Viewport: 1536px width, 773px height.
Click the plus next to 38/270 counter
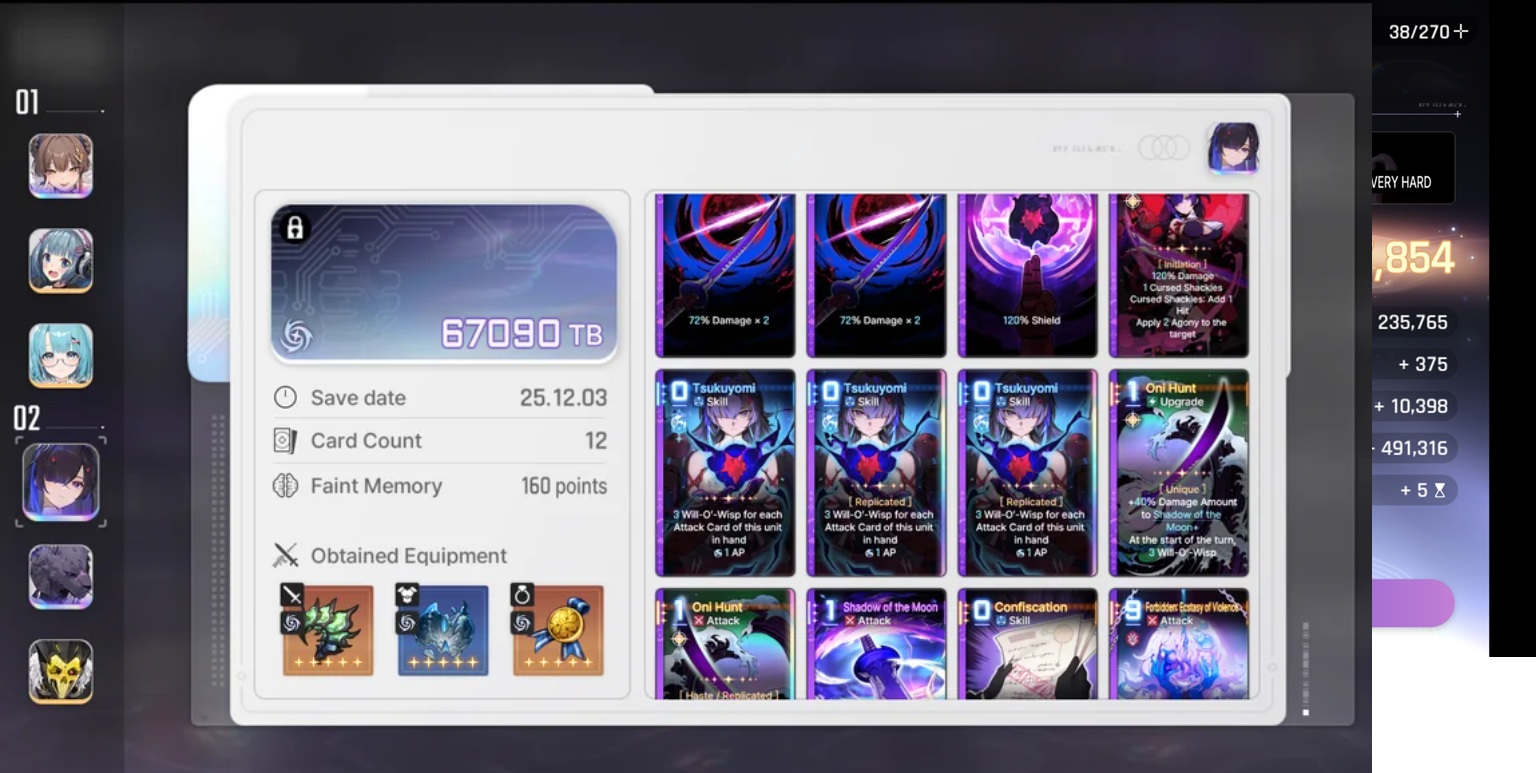point(1461,31)
